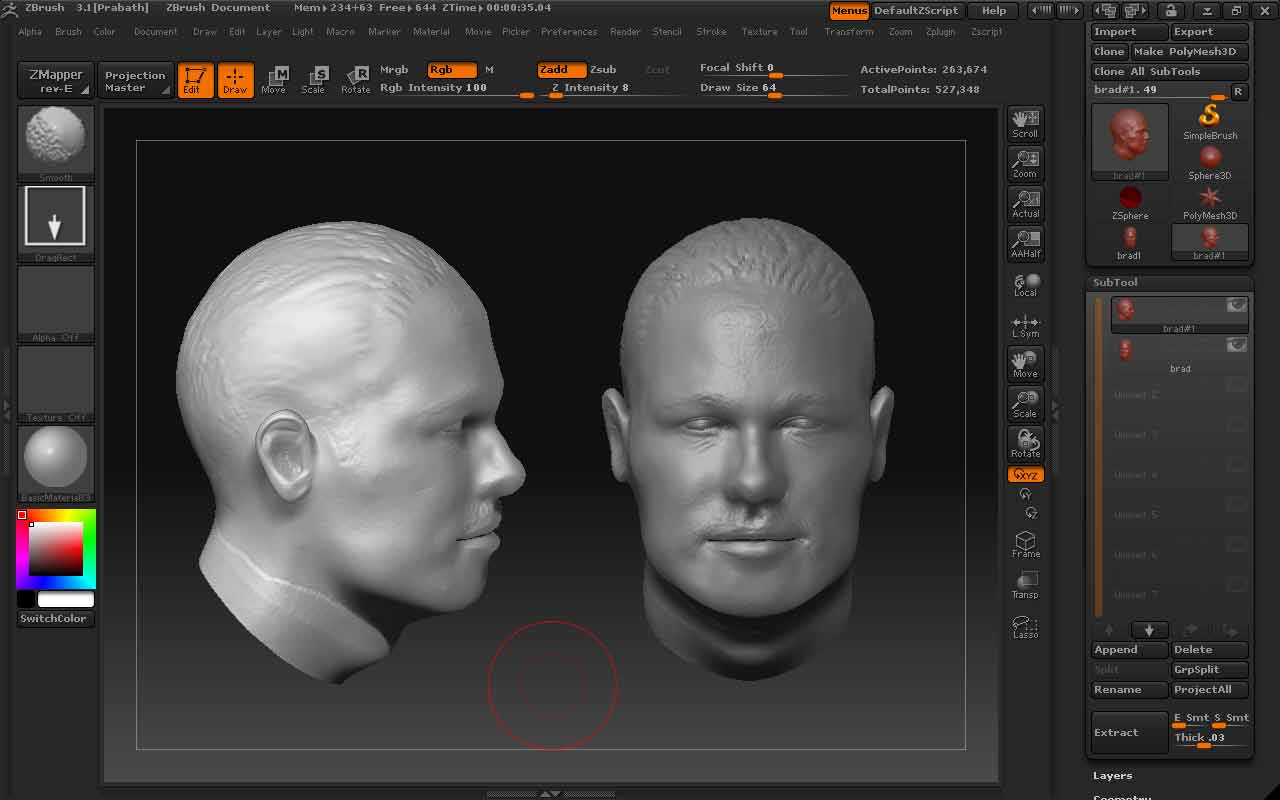
Task: Click the AAHalf zoom icon
Action: (1025, 243)
